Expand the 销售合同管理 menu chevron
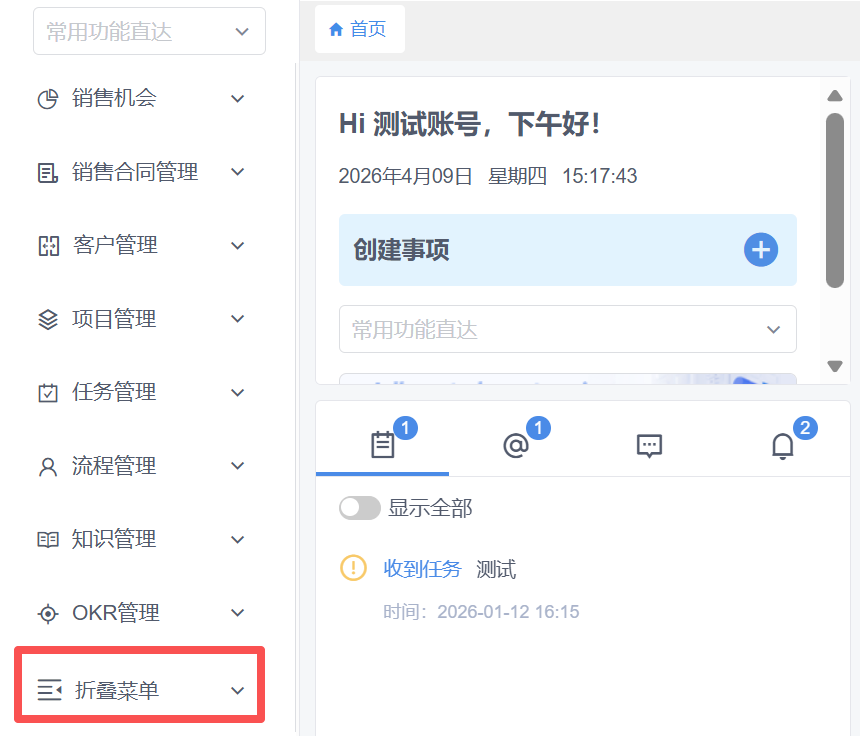Image resolution: width=860 pixels, height=736 pixels. point(237,172)
